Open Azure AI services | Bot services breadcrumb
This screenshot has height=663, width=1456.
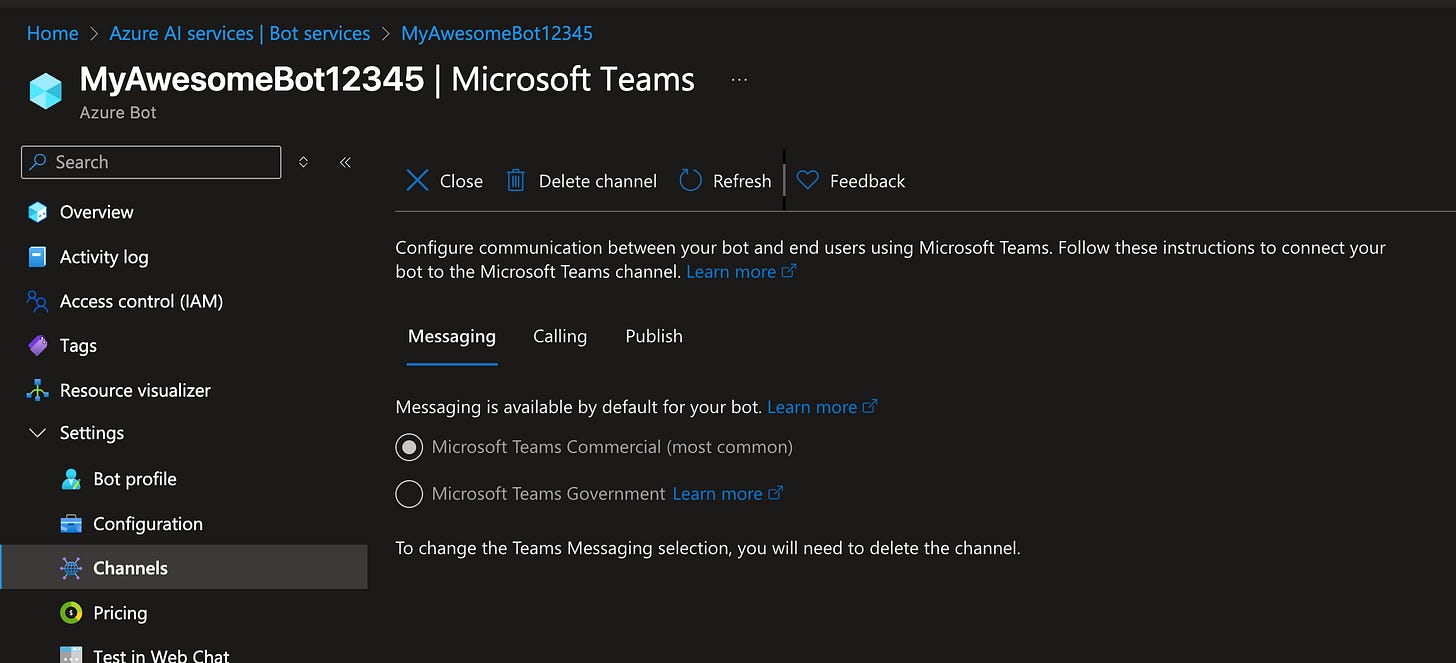coord(240,33)
